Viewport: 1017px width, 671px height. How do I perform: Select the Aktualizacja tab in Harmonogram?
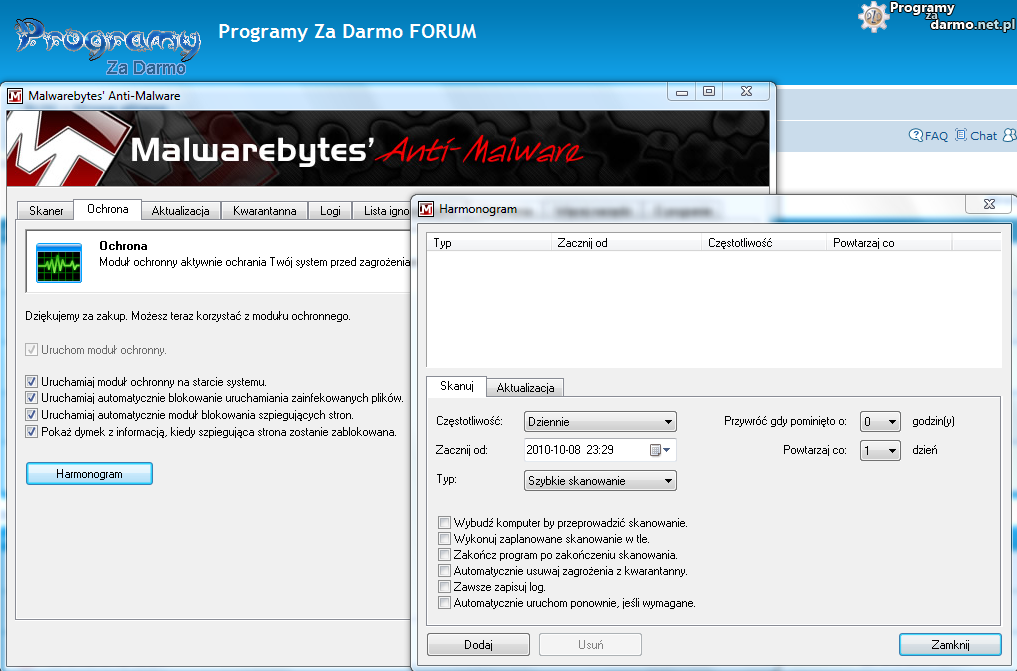pyautogui.click(x=526, y=387)
